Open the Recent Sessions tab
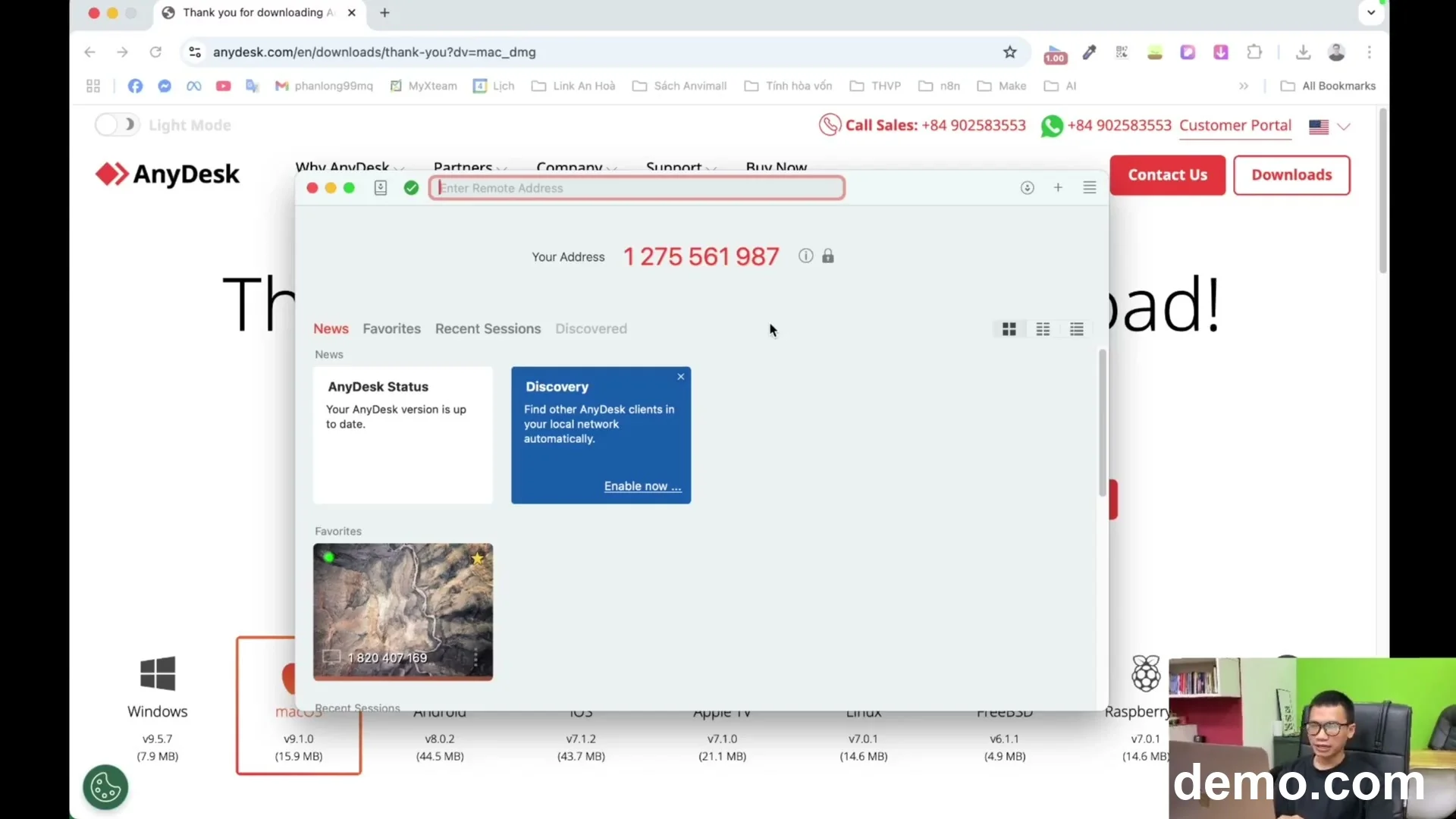This screenshot has height=819, width=1456. point(488,328)
